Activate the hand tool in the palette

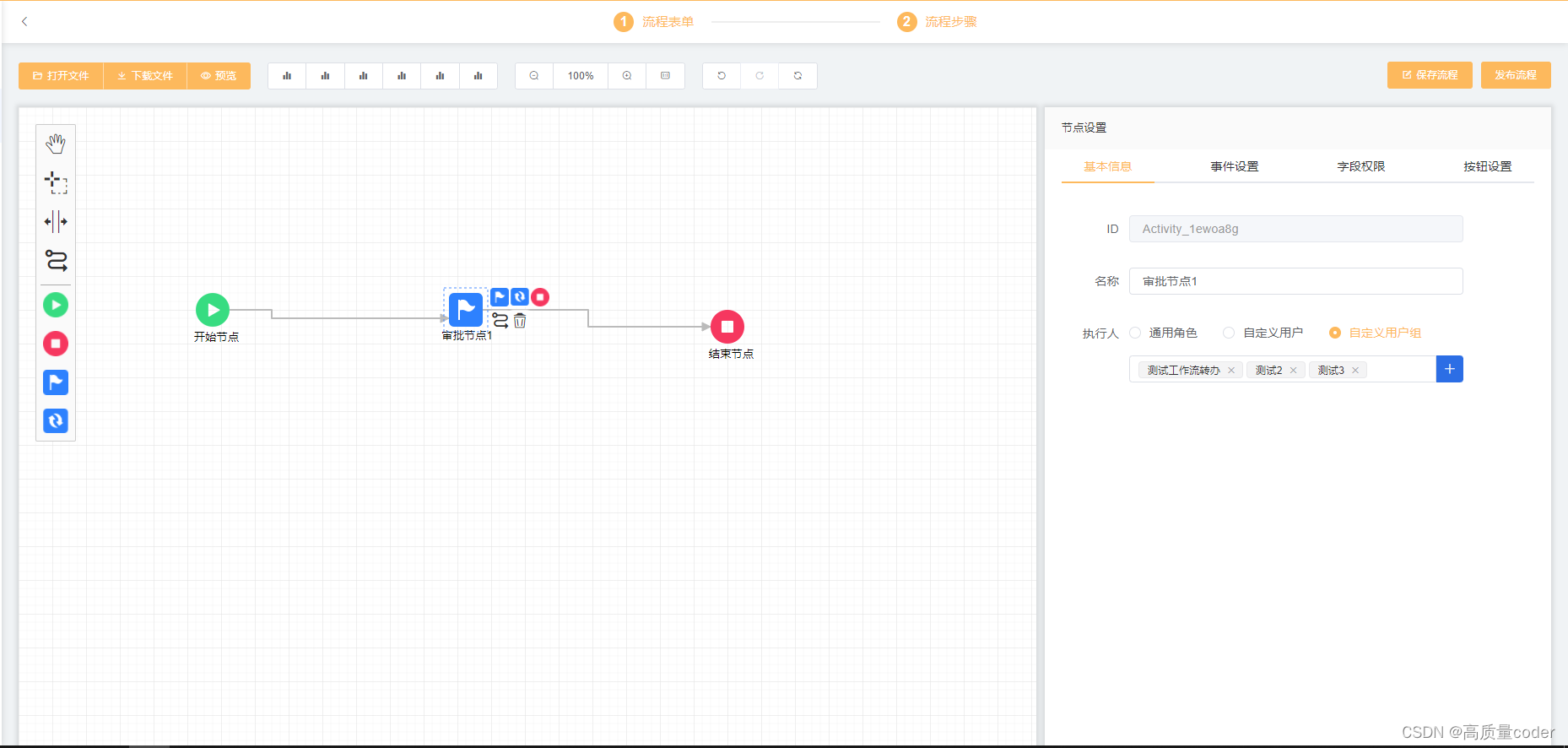(x=56, y=144)
